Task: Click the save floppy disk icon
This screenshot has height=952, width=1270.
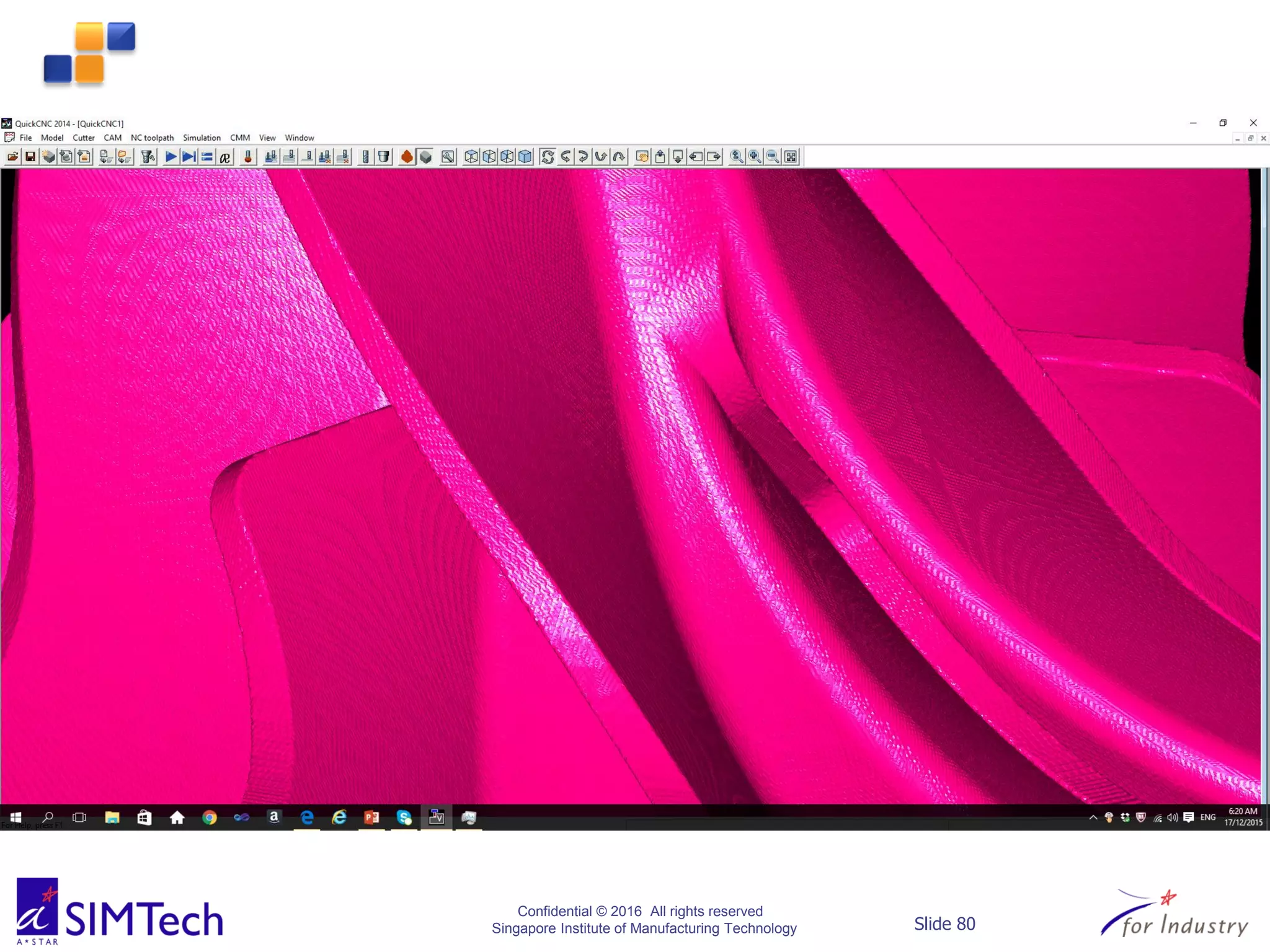Action: pyautogui.click(x=30, y=157)
